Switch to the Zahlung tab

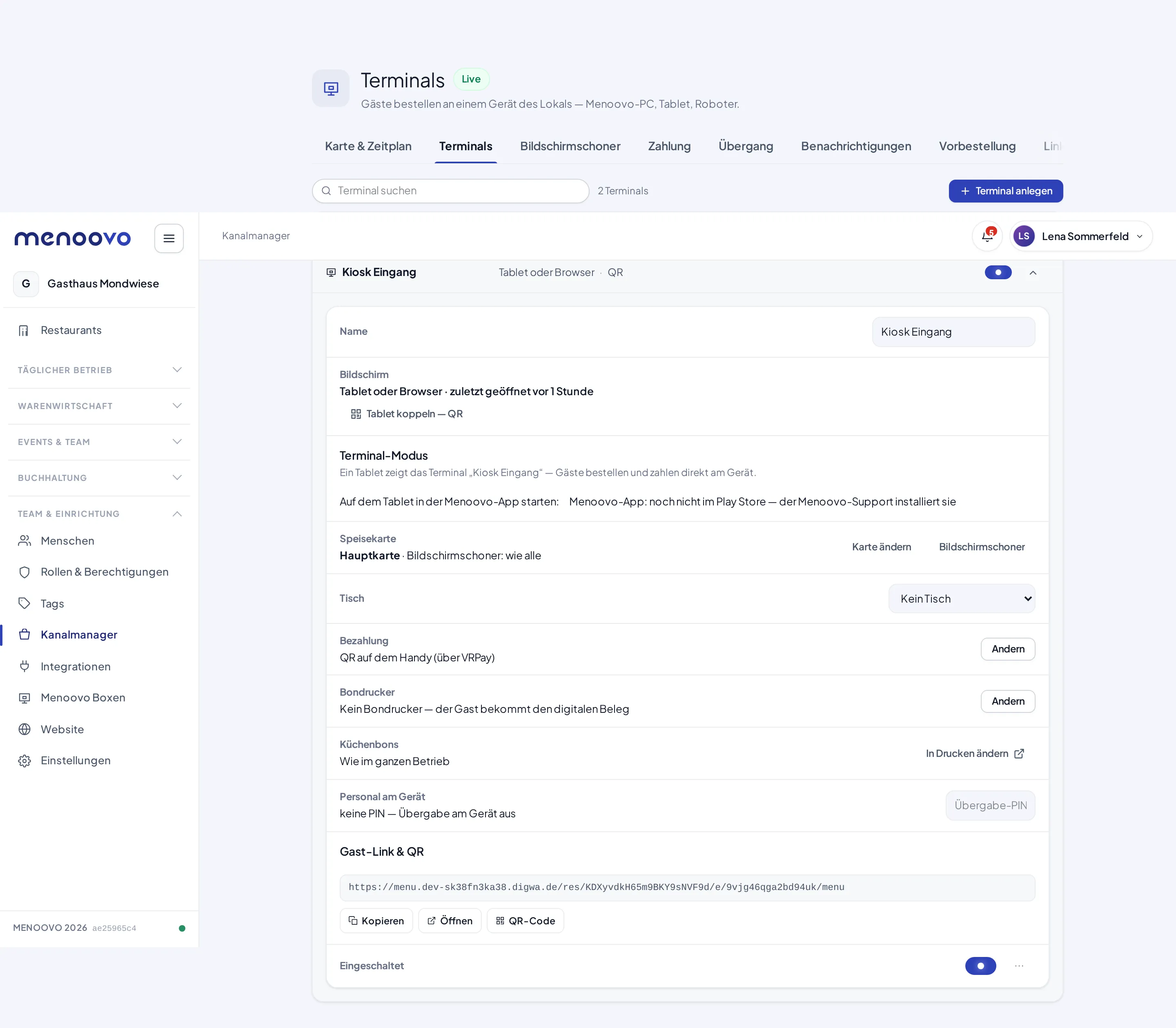tap(669, 146)
